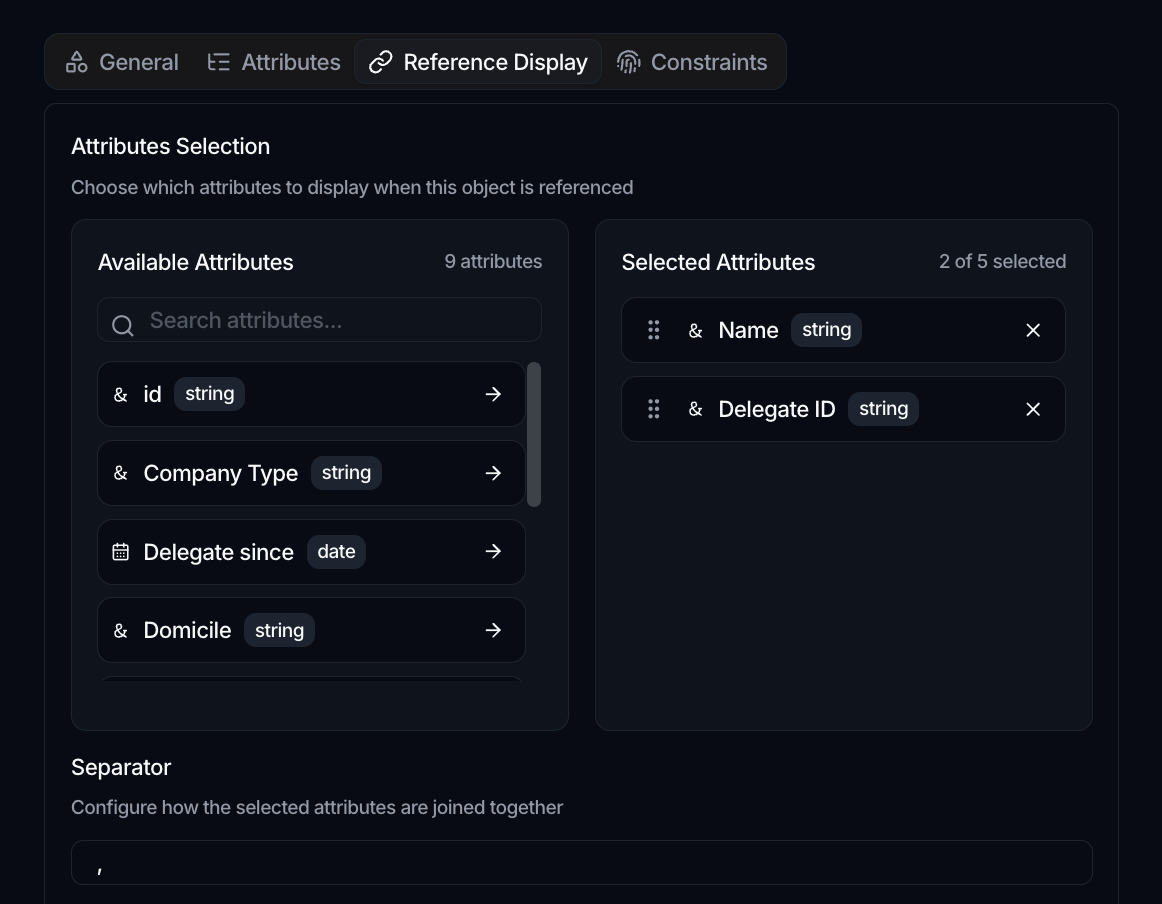Click the Selected Attributes heading
Image resolution: width=1162 pixels, height=904 pixels.
718,262
